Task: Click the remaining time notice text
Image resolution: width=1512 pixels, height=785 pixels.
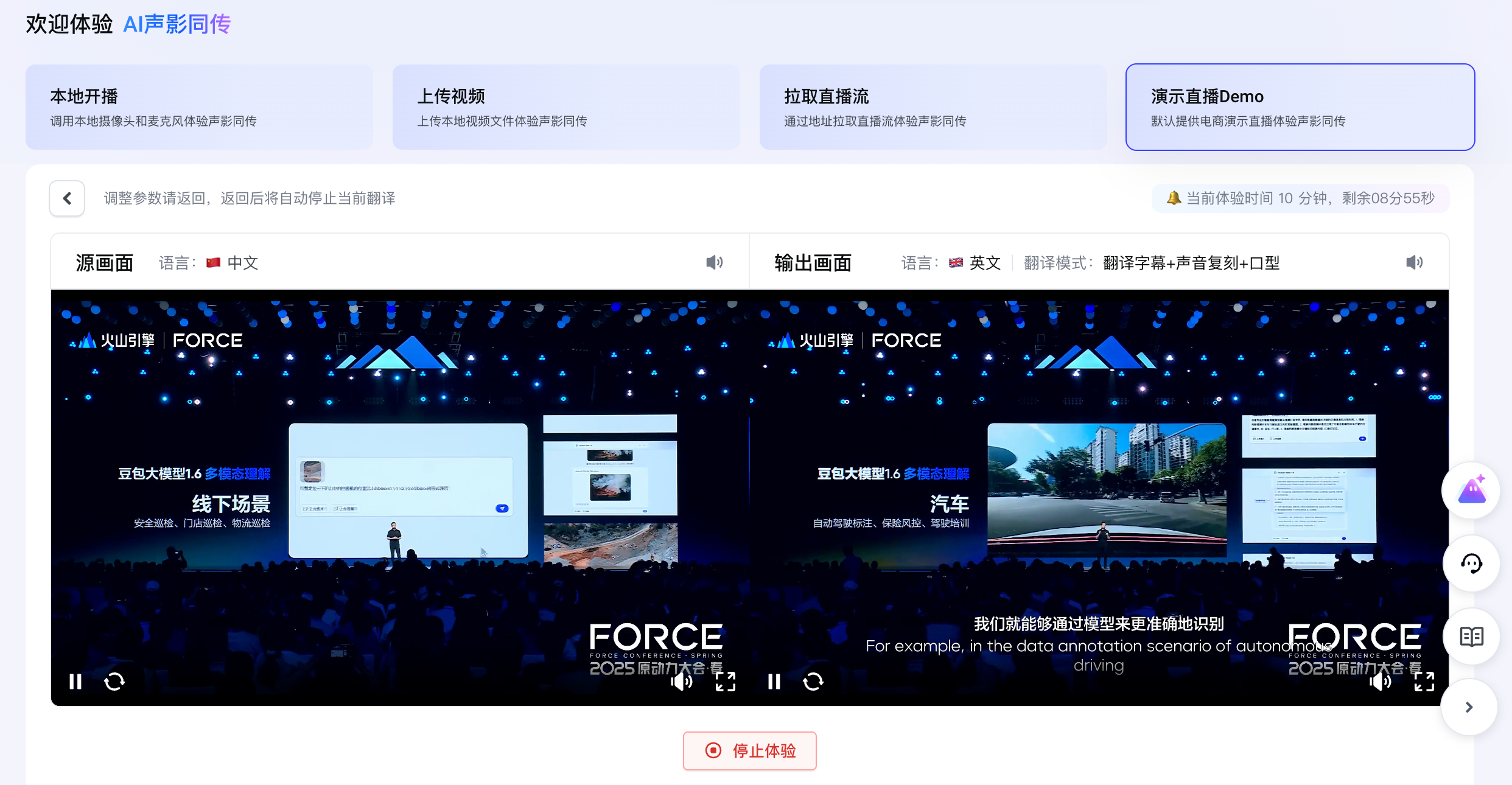Action: coord(1311,198)
